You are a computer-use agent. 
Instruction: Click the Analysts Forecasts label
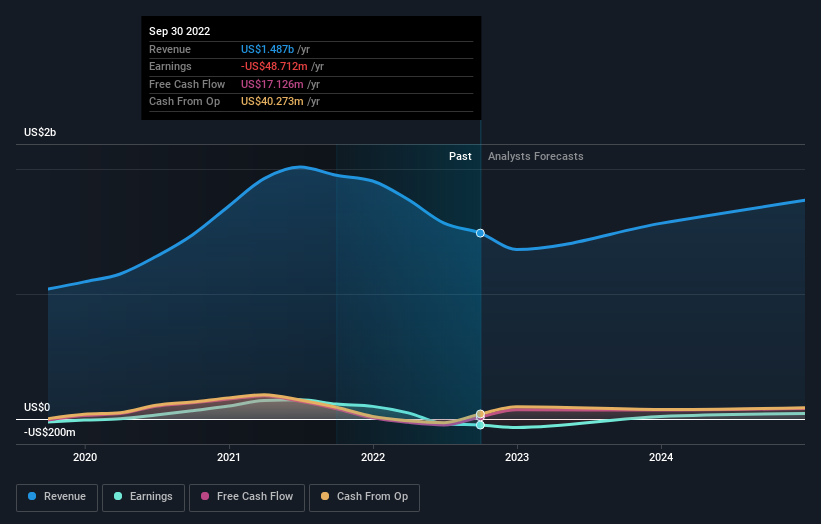pyautogui.click(x=536, y=156)
